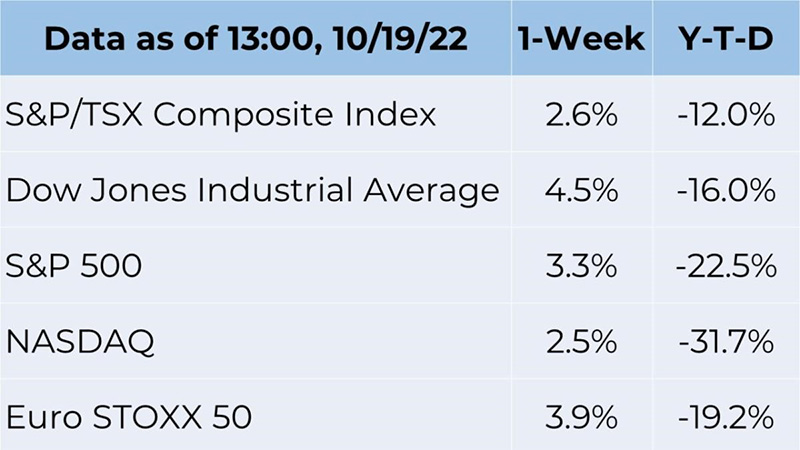Click the 3.9% one-week value
800x450 pixels.
coord(581,417)
